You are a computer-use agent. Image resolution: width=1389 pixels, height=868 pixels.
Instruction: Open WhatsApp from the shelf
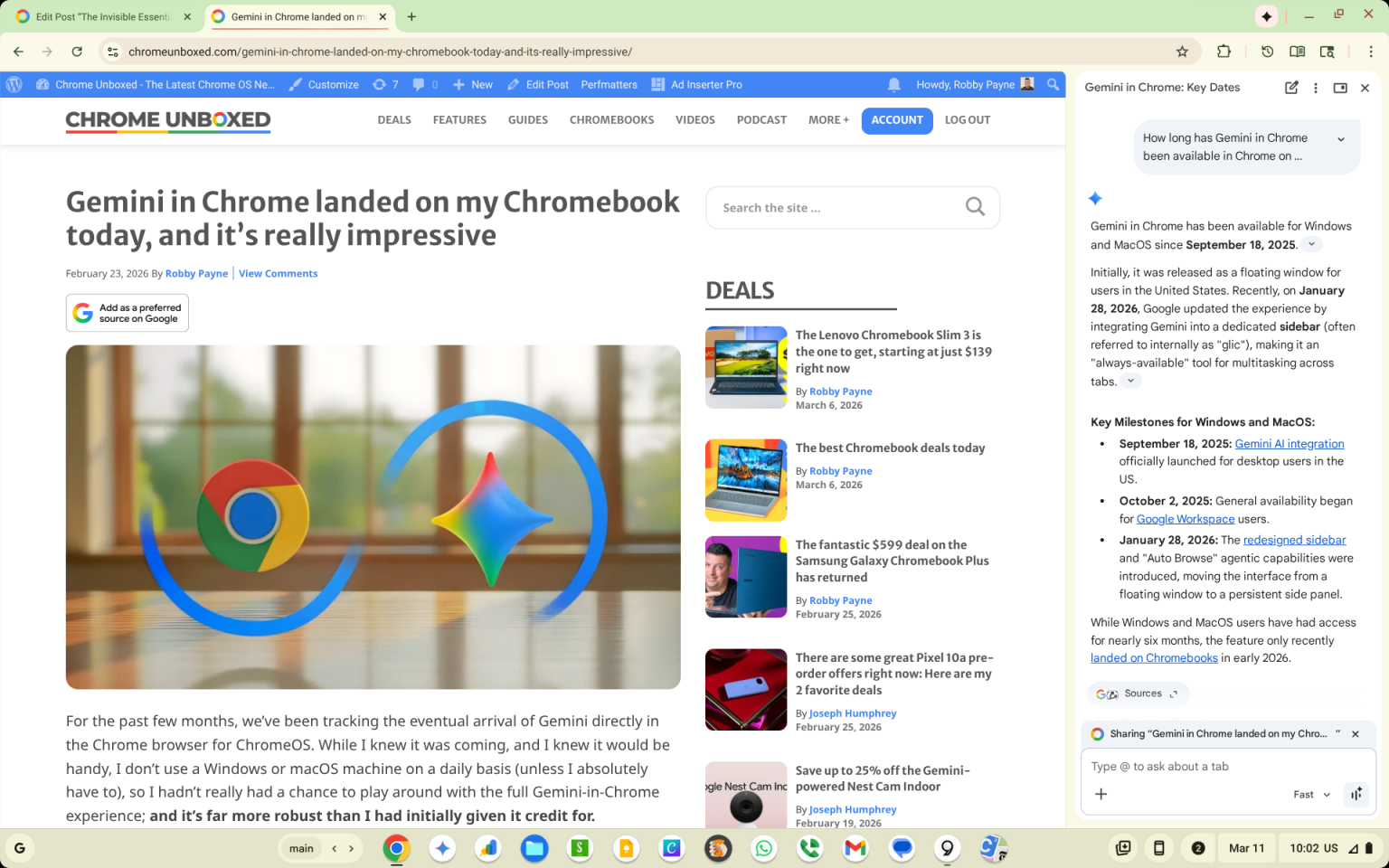coord(764,848)
